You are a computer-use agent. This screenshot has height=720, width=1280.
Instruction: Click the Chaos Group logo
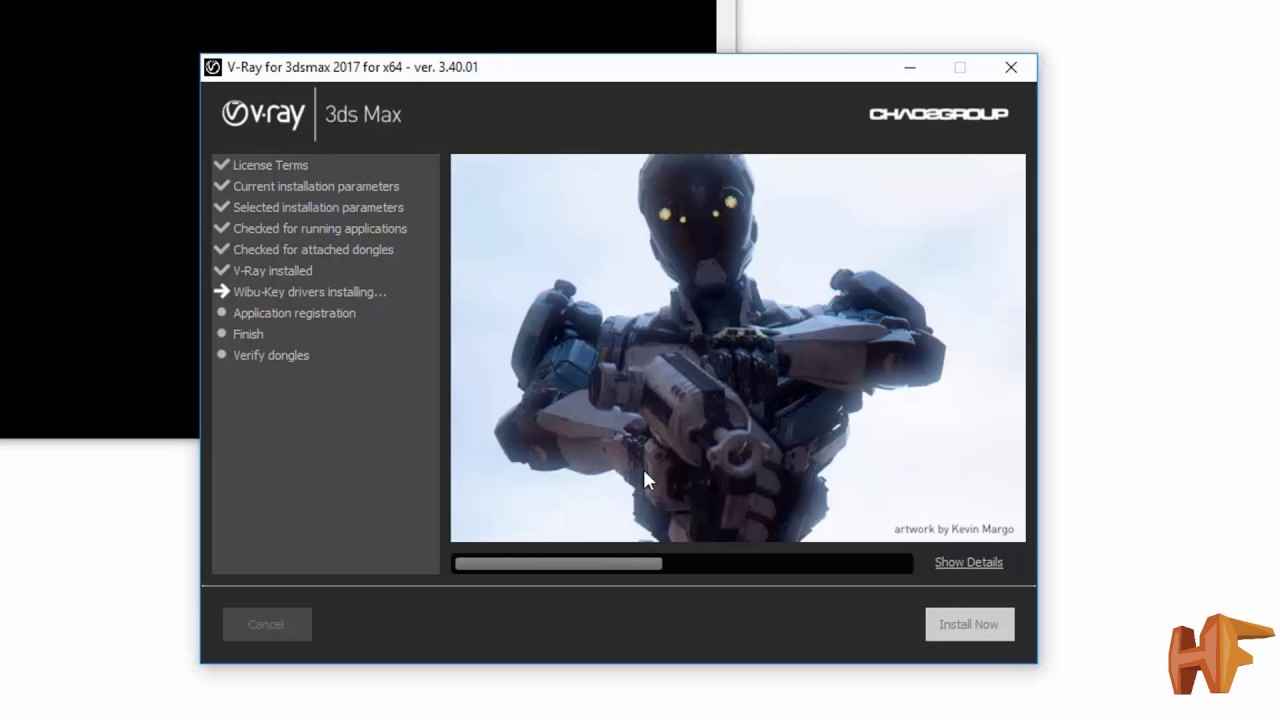[x=938, y=114]
